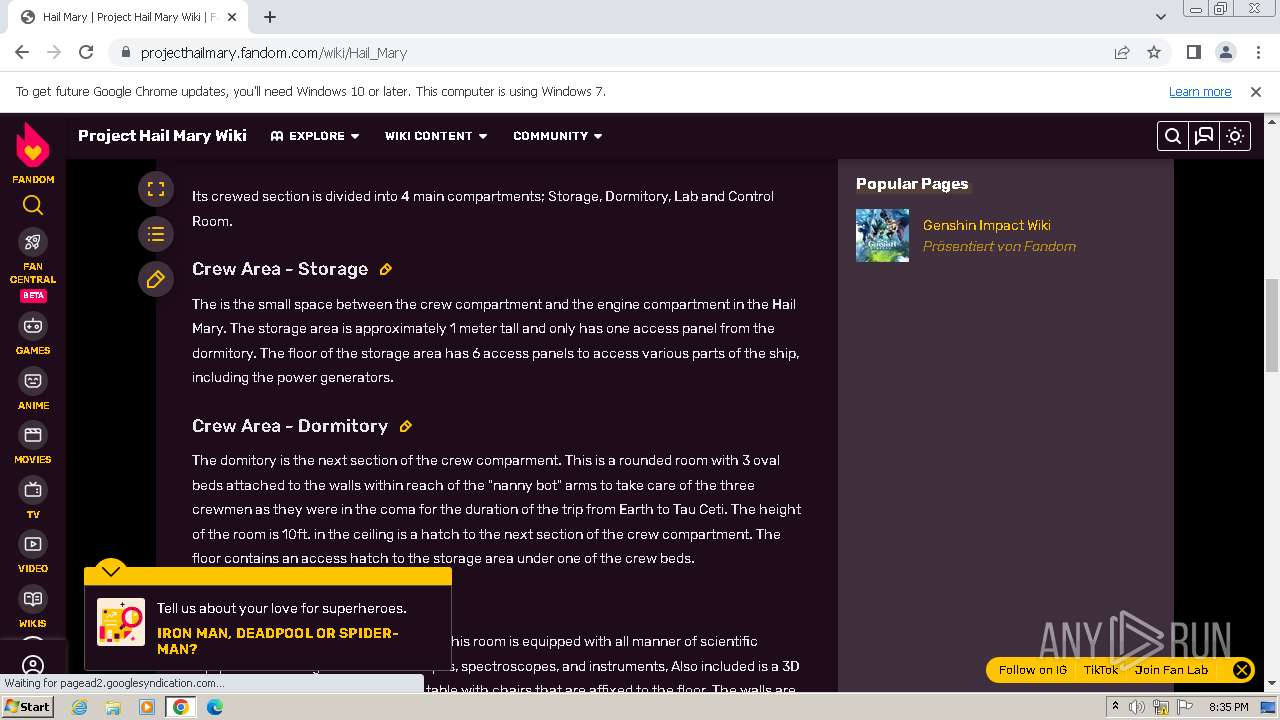Viewport: 1280px width, 720px height.
Task: Open Wikis section in sidebar
Action: click(x=33, y=608)
